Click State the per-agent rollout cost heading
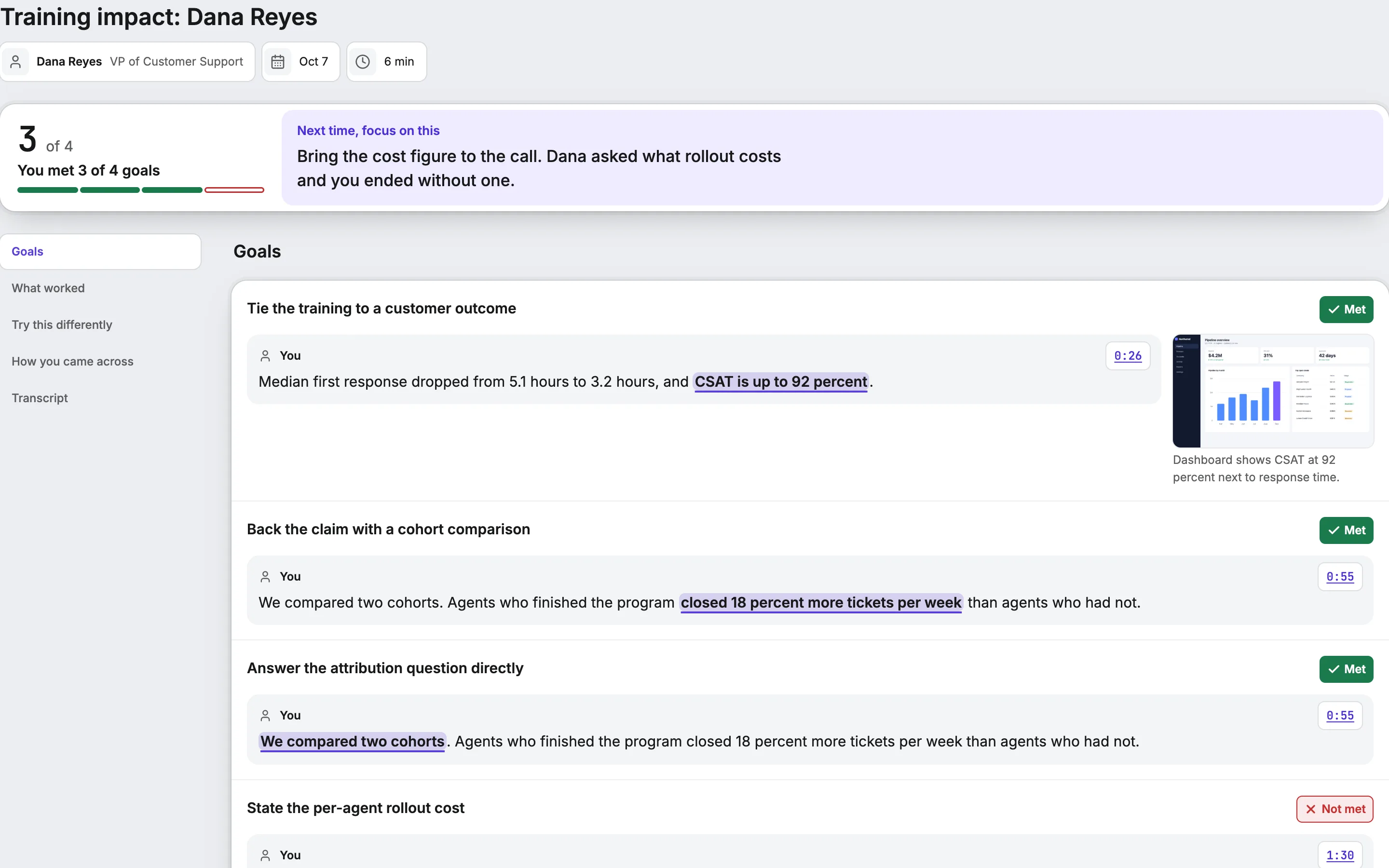 (x=355, y=808)
